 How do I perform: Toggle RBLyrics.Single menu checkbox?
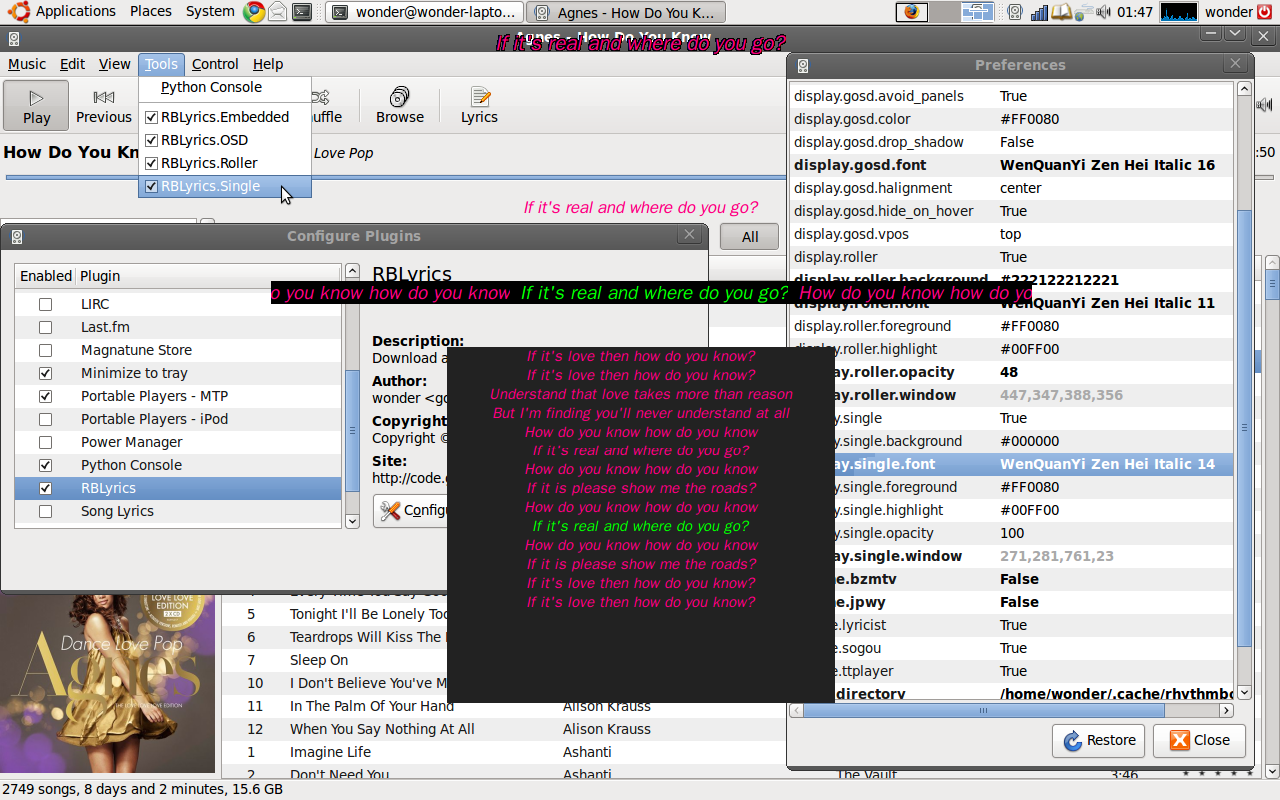152,186
